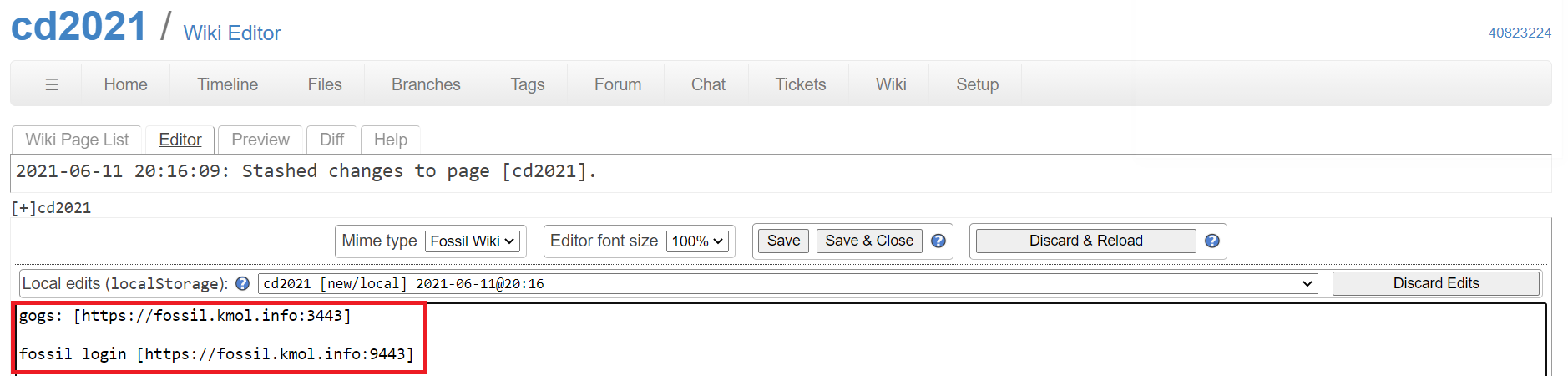Open Tickets from the navigation bar

[x=800, y=84]
